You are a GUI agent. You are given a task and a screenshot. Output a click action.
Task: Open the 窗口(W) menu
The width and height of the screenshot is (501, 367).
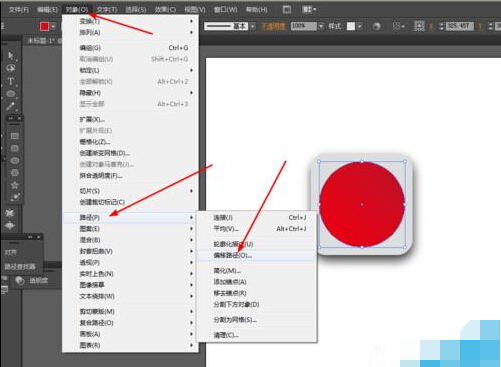226,10
